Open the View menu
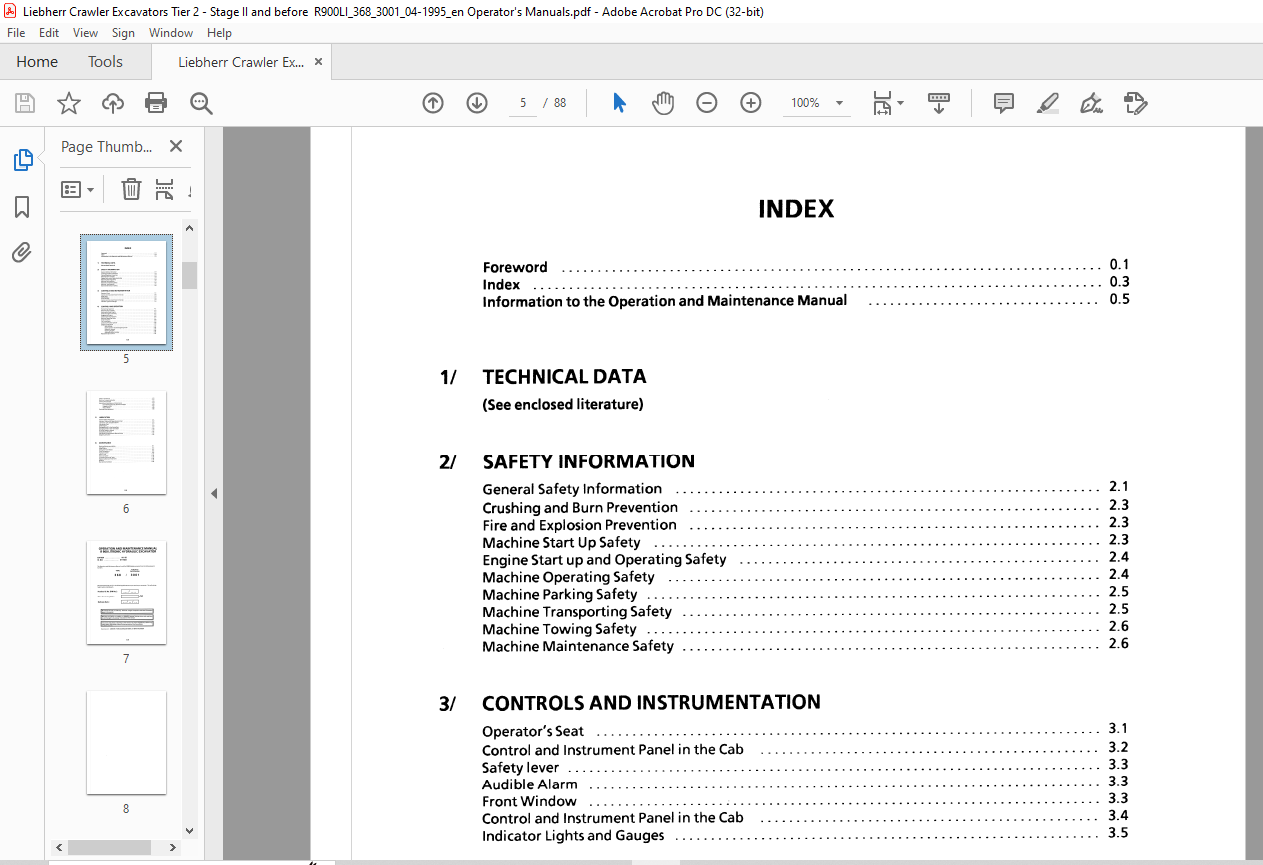This screenshot has width=1263, height=865. pyautogui.click(x=86, y=33)
